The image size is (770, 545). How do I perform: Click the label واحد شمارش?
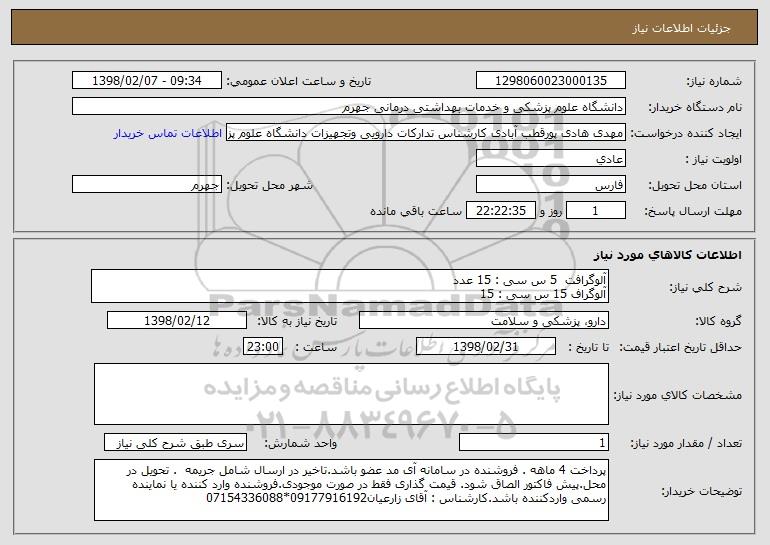[x=301, y=443]
